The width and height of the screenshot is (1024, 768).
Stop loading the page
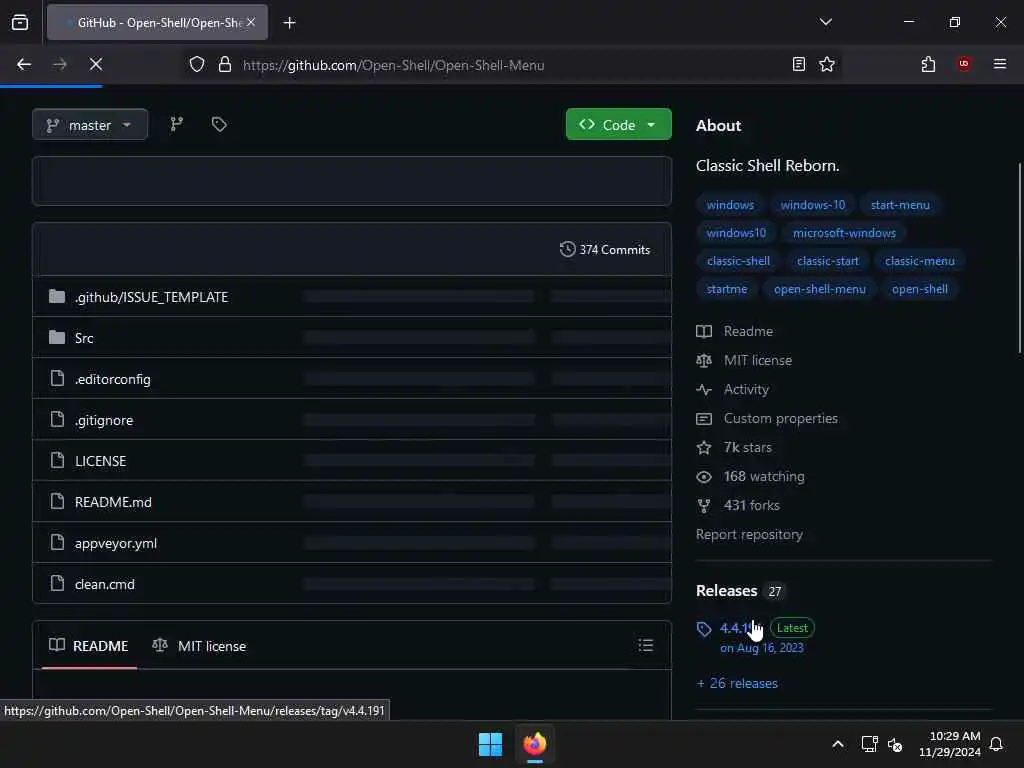click(x=96, y=64)
